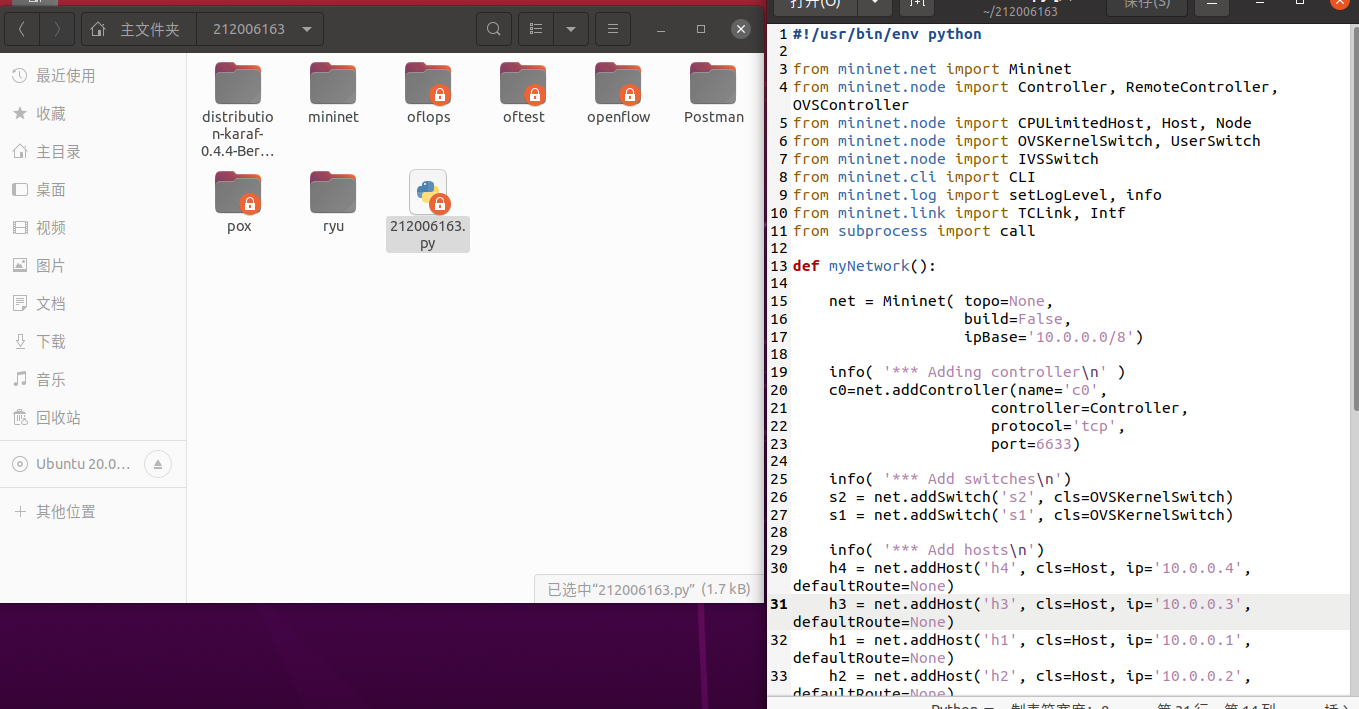The height and width of the screenshot is (709, 1359).
Task: Eject the Ubuntu 20.0 disc
Action: [x=158, y=464]
